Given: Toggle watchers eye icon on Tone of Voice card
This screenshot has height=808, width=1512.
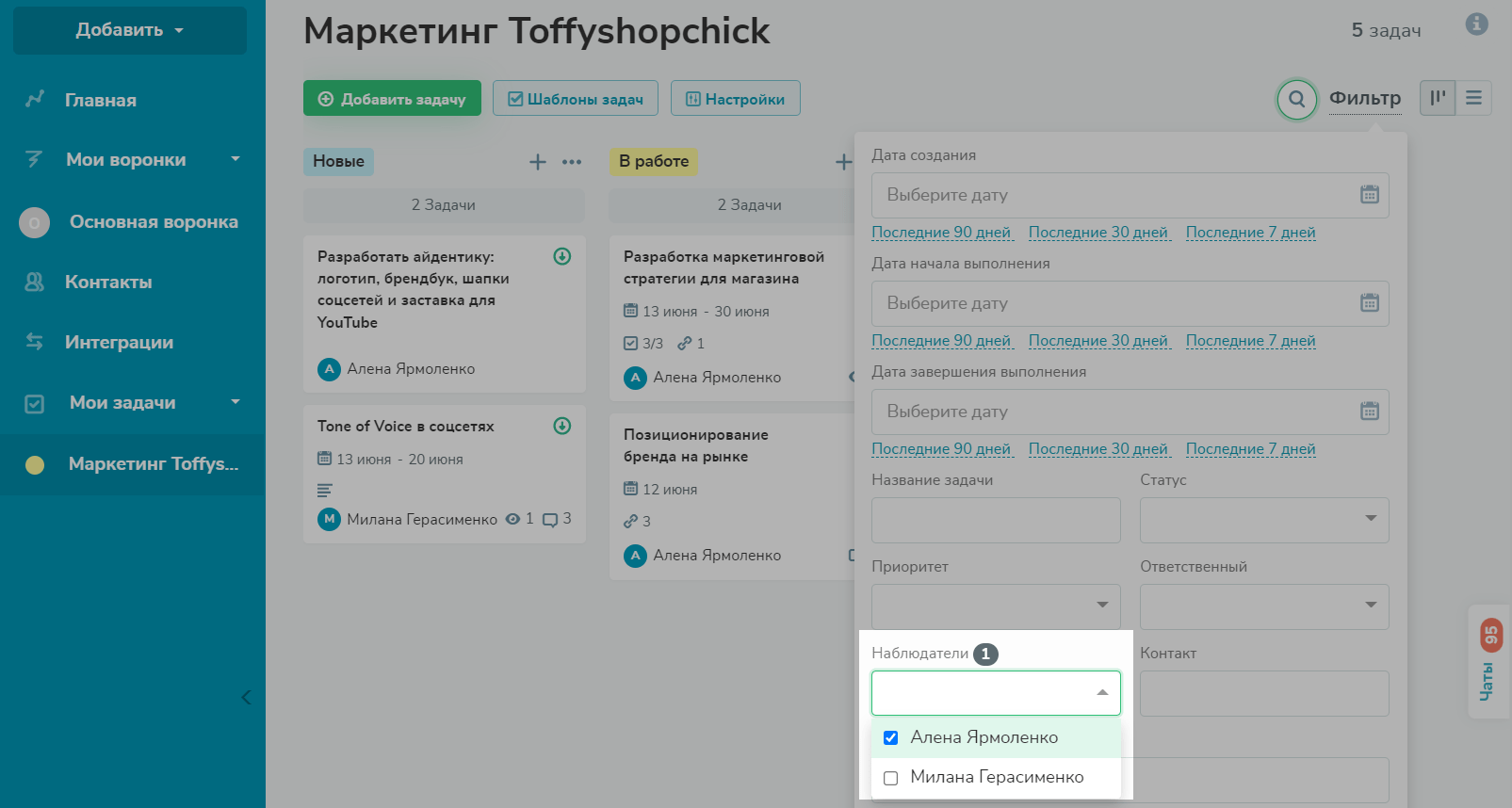Looking at the screenshot, I should pyautogui.click(x=512, y=519).
